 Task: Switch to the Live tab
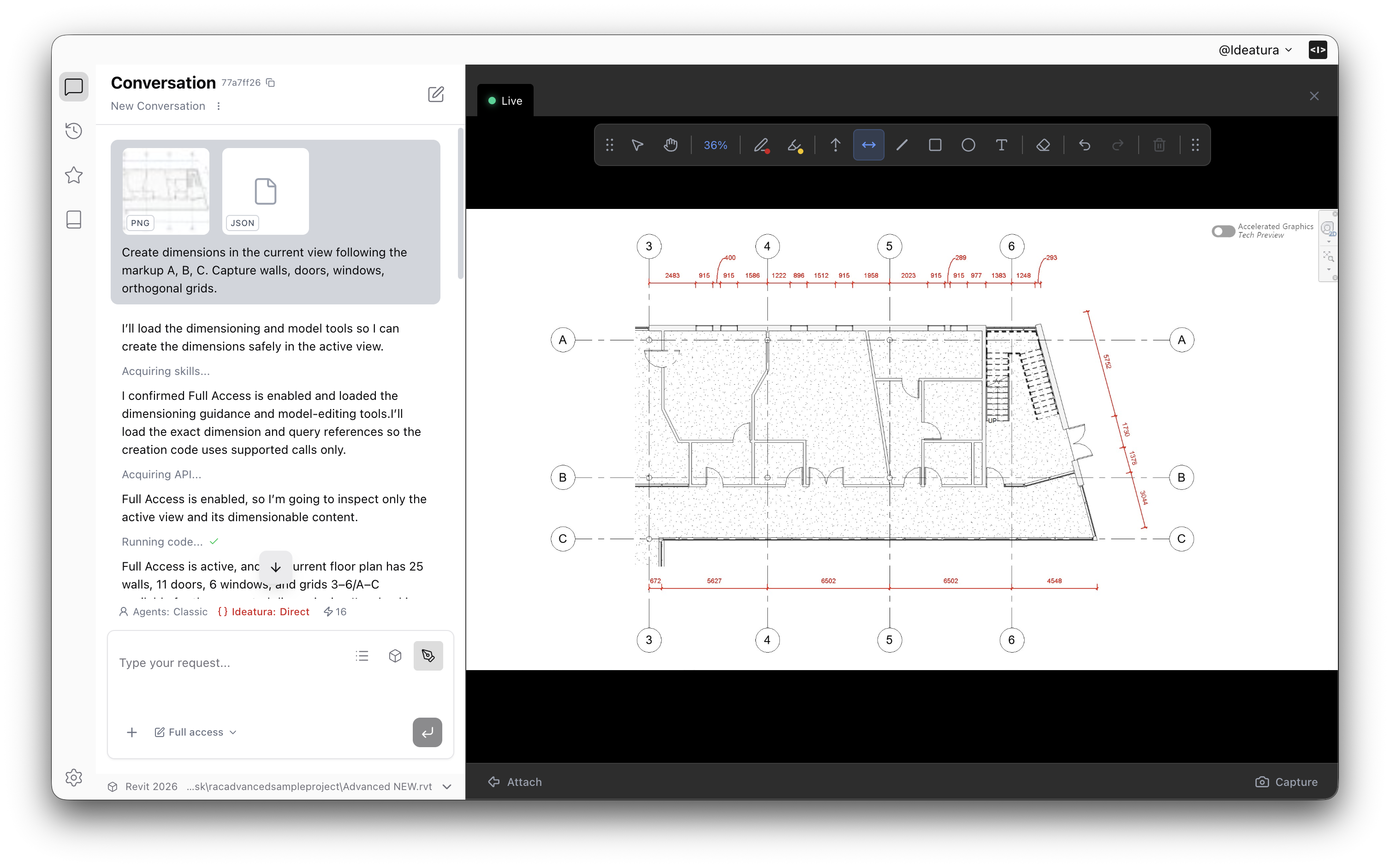(x=505, y=101)
